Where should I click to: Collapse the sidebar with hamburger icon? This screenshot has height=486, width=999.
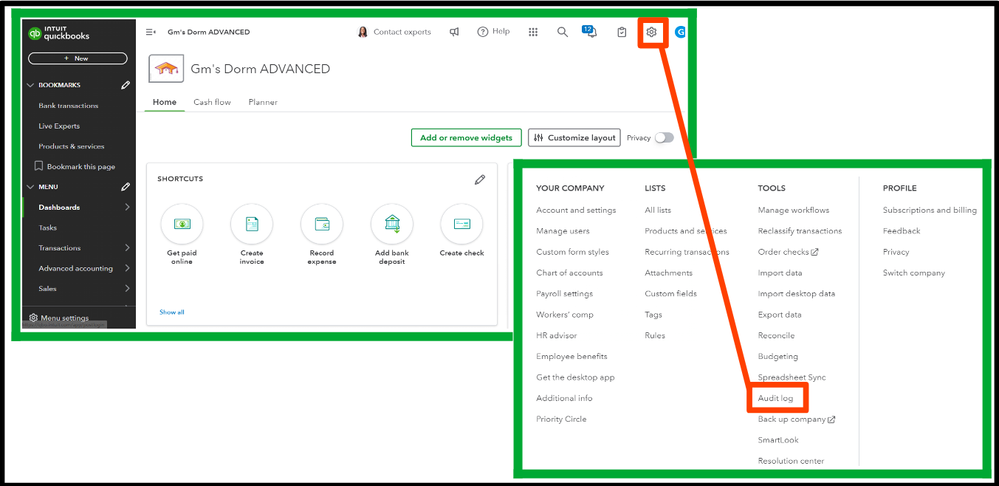coord(151,32)
